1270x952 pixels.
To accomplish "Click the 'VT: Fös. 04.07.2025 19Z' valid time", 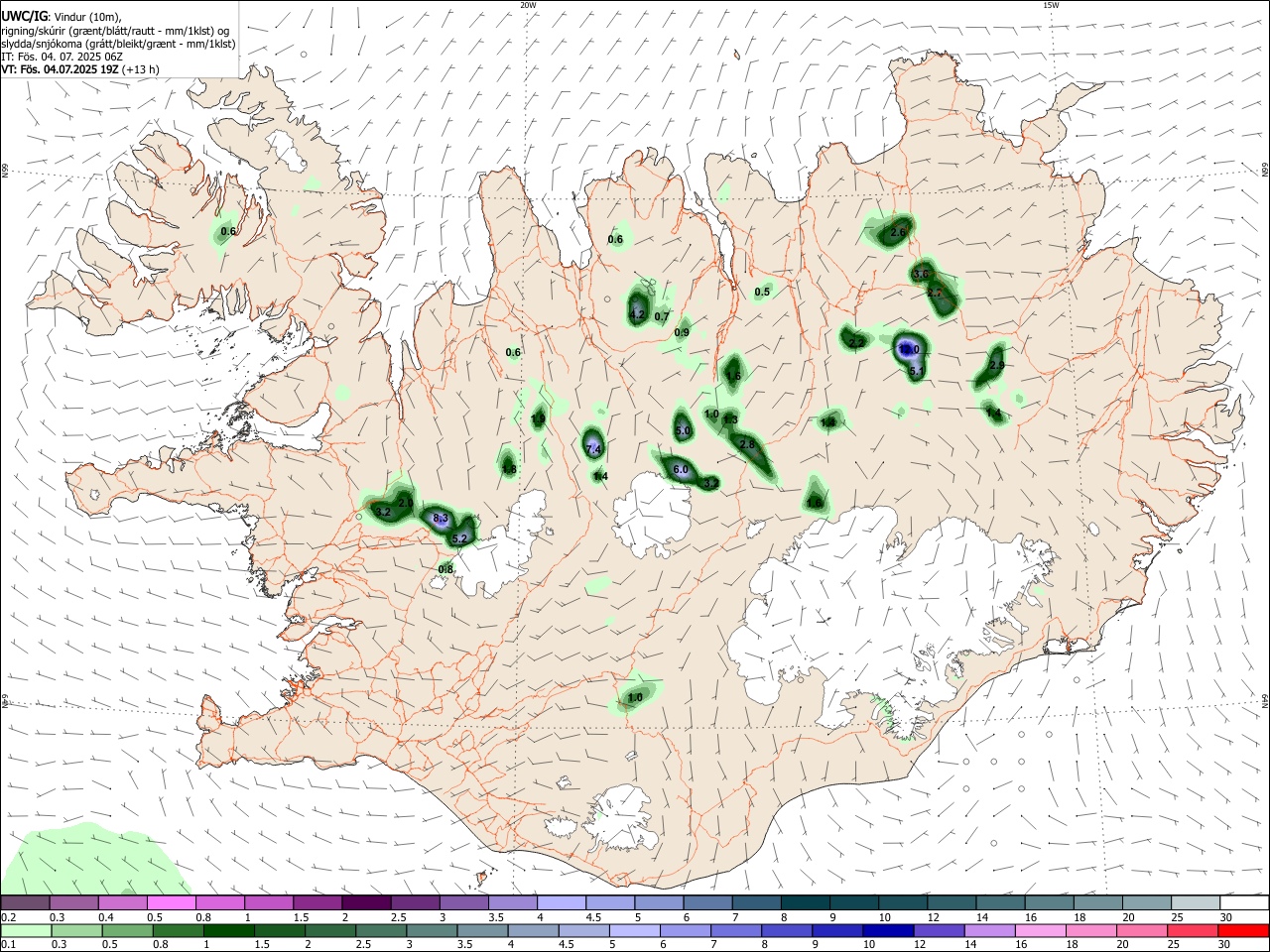I will click(61, 69).
